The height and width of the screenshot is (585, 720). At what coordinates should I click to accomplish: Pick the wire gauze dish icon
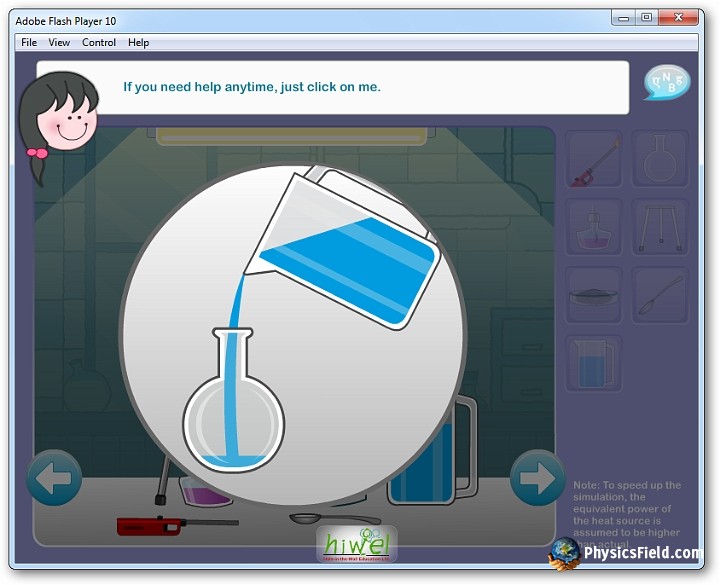point(594,295)
